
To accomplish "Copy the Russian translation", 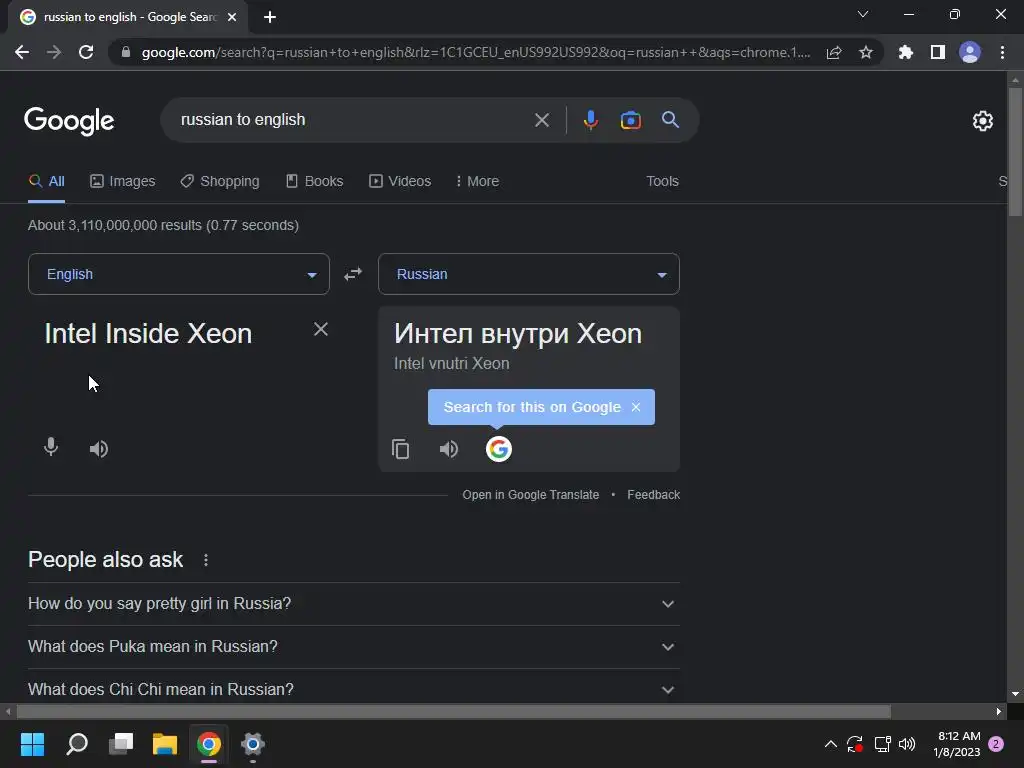I will tap(400, 449).
